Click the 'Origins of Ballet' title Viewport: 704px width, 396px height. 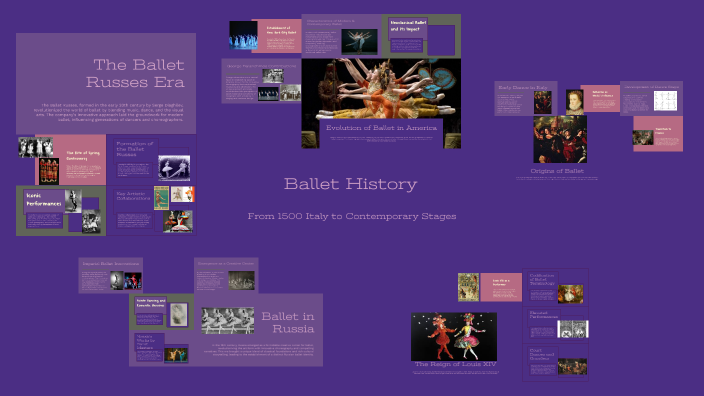pyautogui.click(x=557, y=171)
